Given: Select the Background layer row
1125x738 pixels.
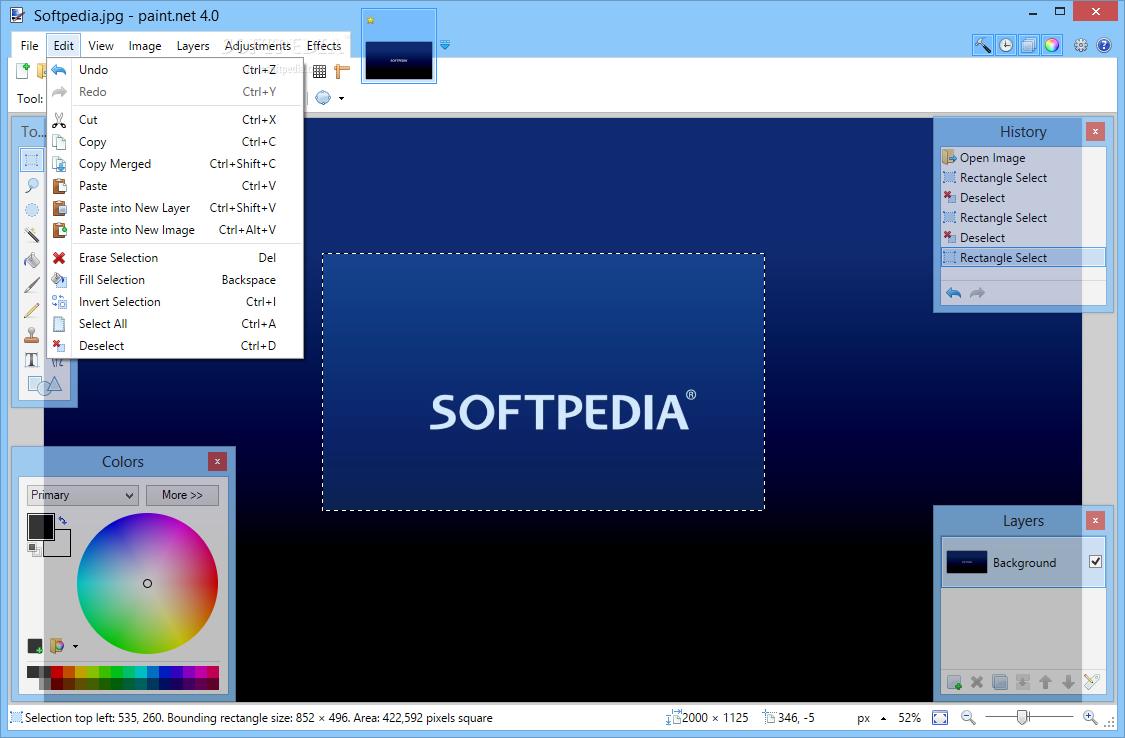Looking at the screenshot, I should tap(1022, 562).
